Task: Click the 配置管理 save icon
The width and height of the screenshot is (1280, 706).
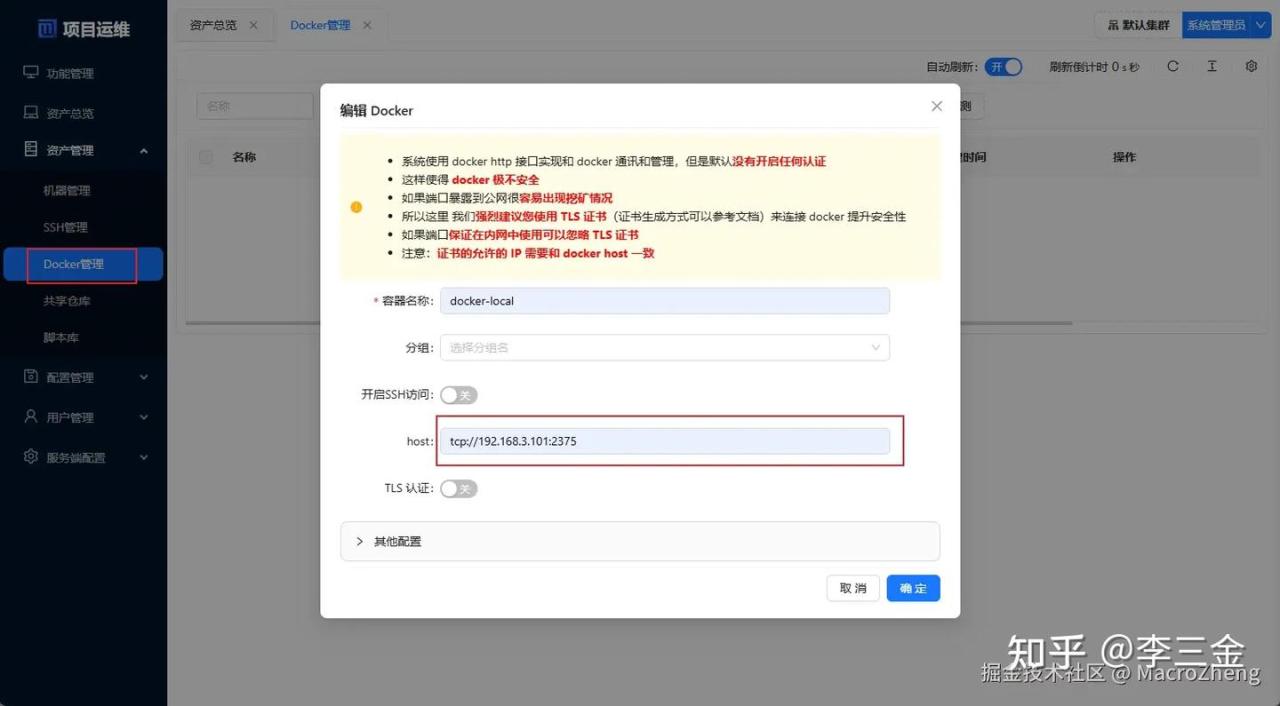Action: (x=31, y=377)
